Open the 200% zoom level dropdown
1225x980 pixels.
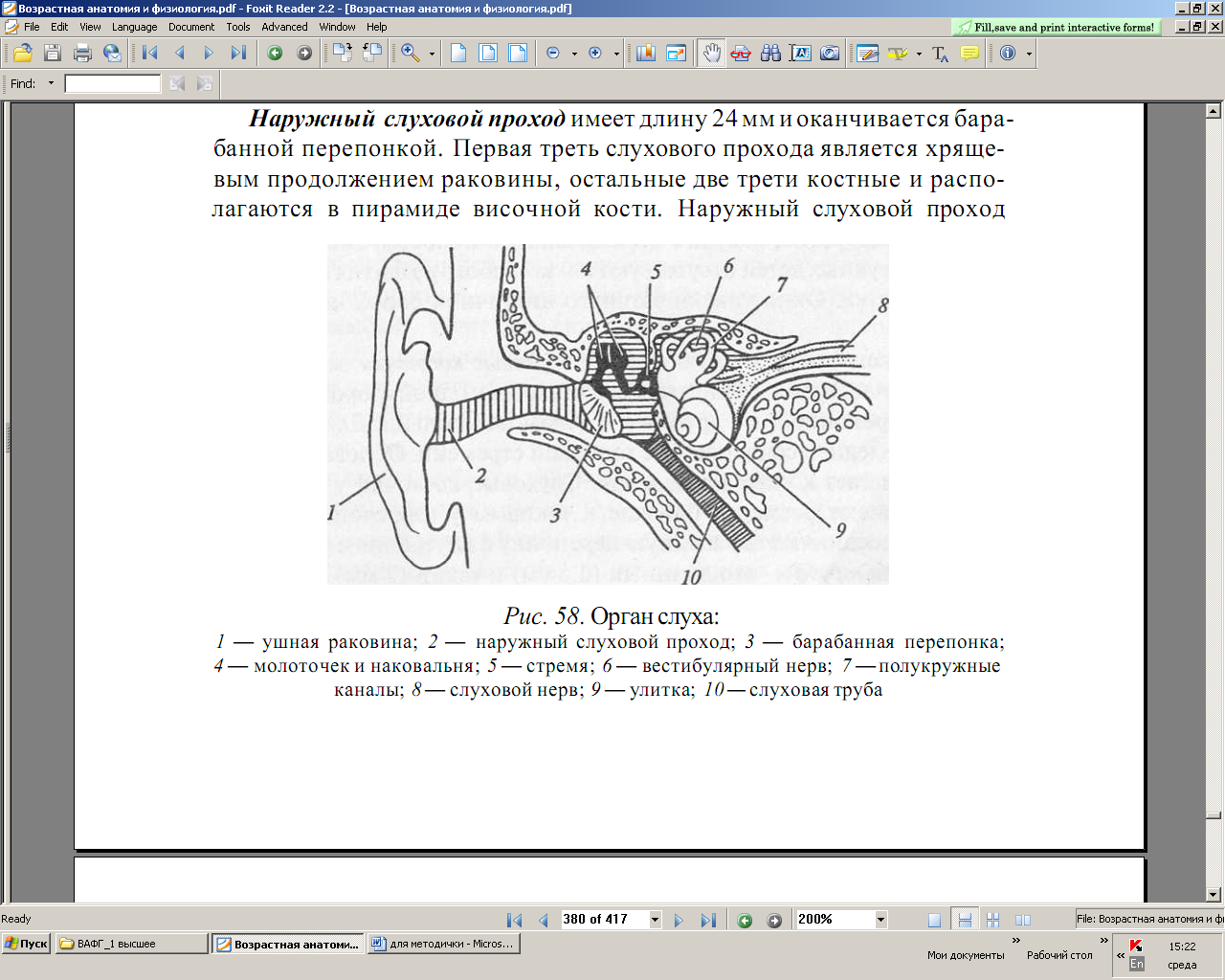pos(880,920)
